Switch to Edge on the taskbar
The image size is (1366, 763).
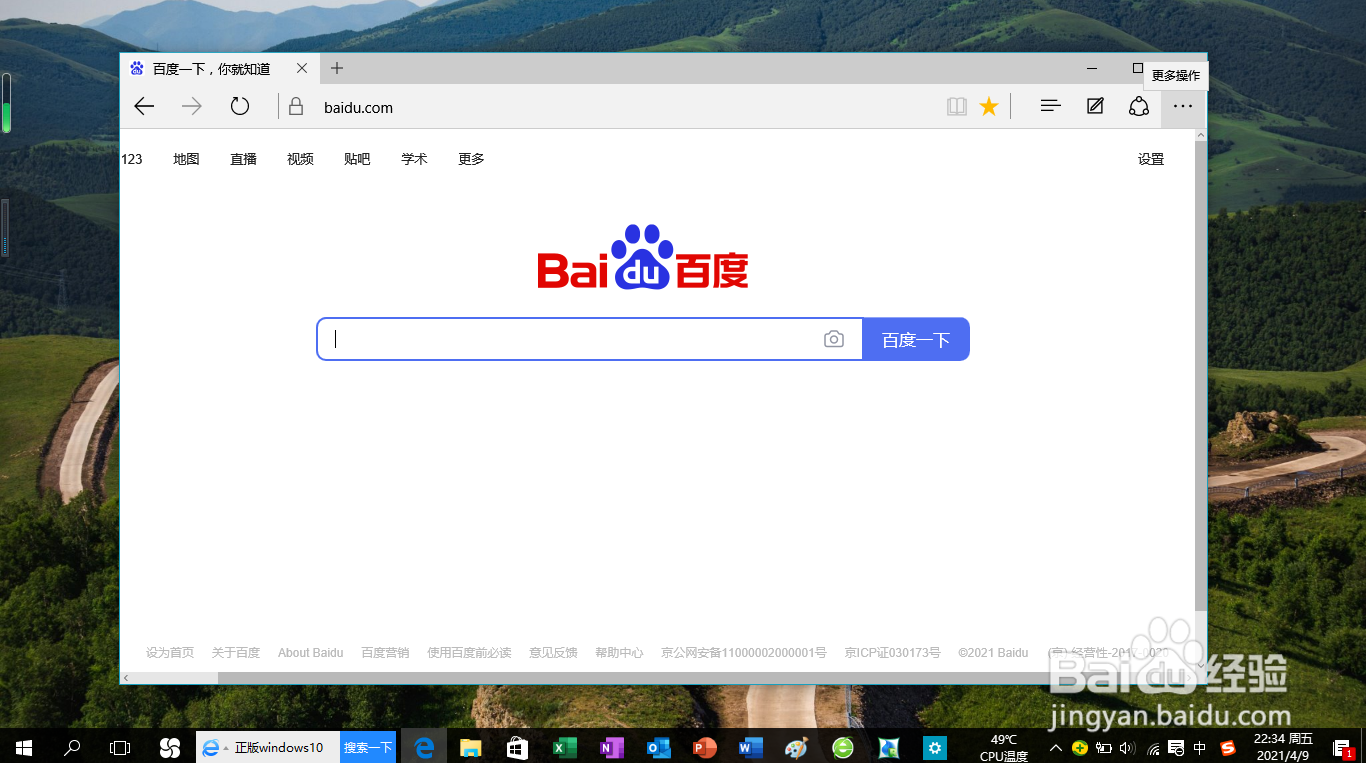pos(424,747)
